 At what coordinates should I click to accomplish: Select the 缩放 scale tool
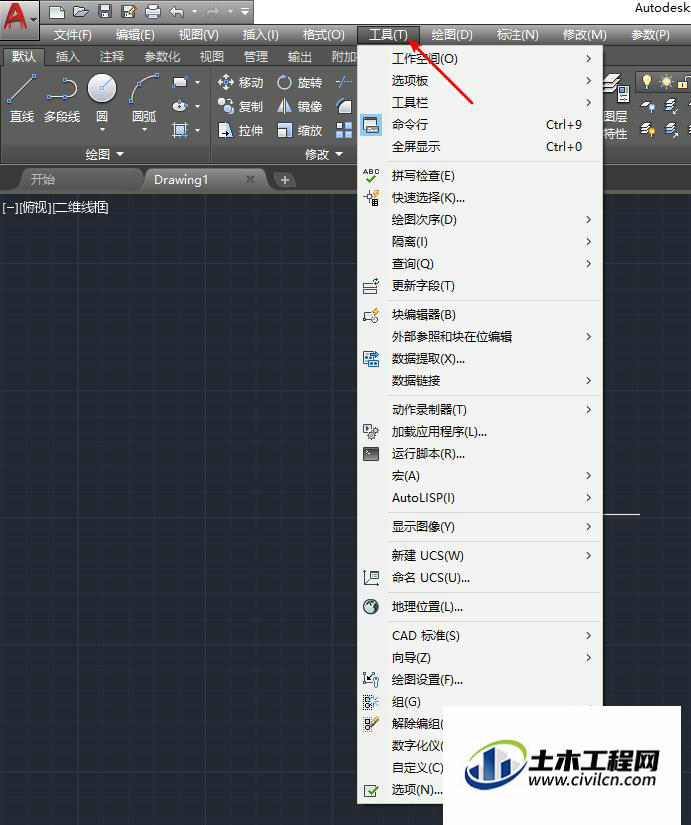(299, 130)
